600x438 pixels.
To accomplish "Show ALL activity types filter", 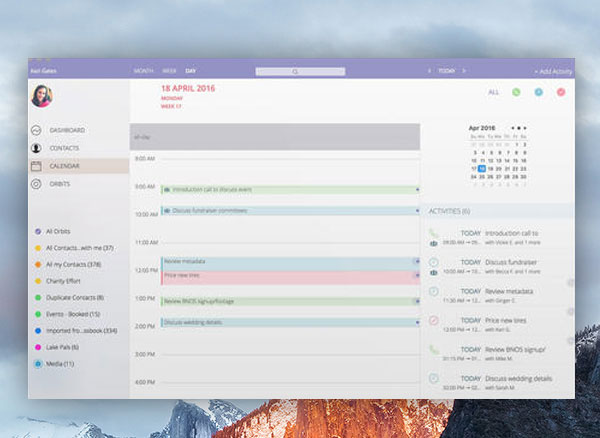I will [x=494, y=92].
